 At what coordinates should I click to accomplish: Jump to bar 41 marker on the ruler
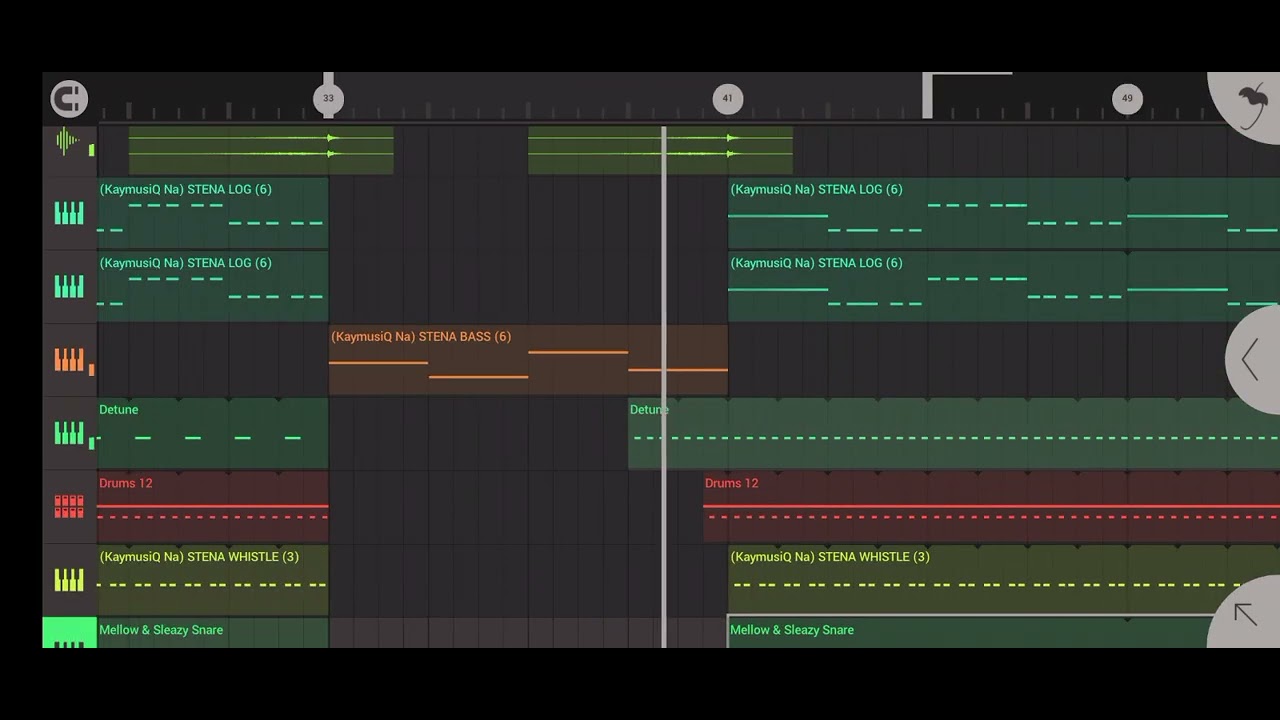click(727, 99)
